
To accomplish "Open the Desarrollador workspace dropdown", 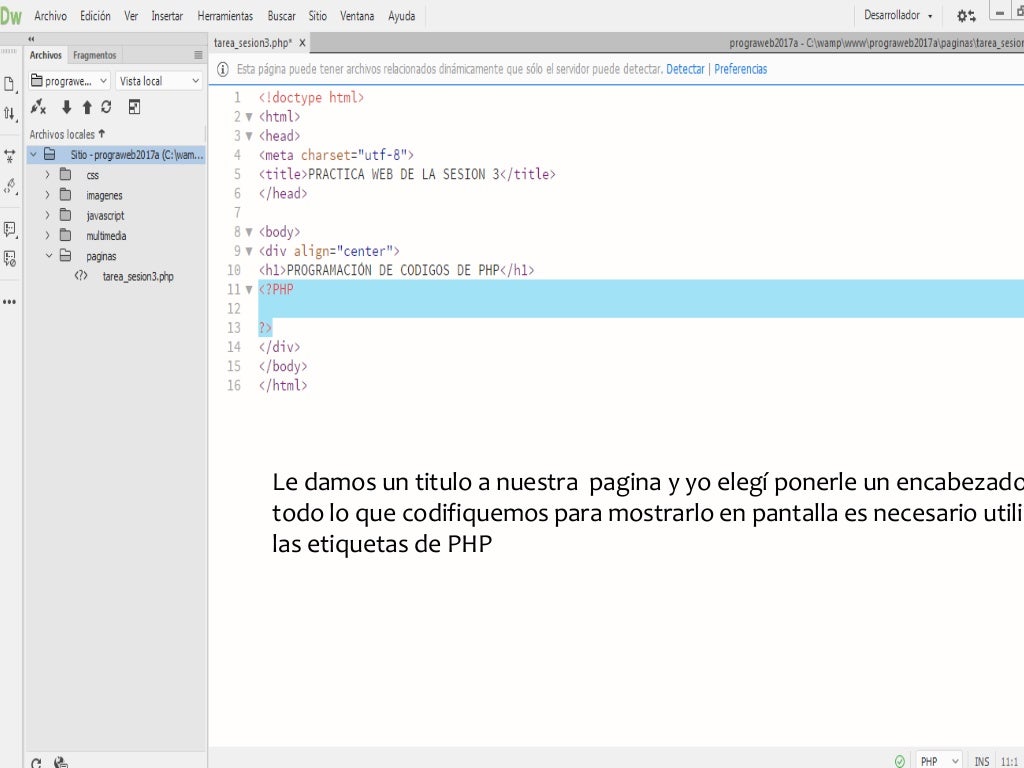I will 898,16.
